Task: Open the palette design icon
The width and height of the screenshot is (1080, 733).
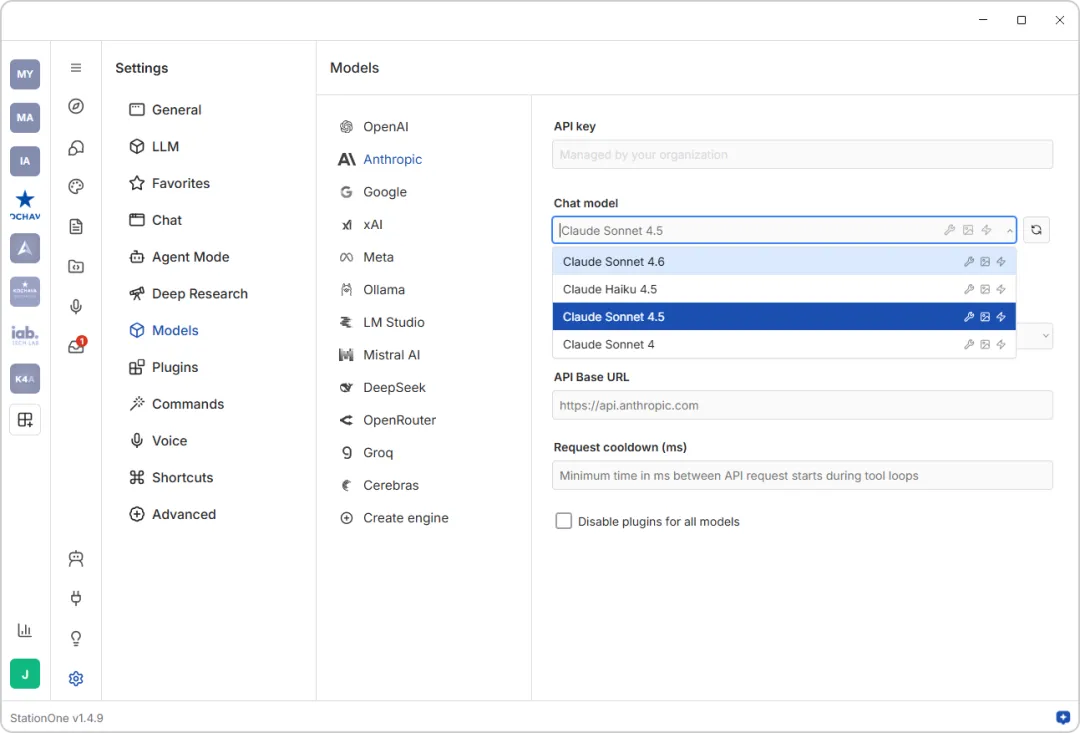Action: 76,186
